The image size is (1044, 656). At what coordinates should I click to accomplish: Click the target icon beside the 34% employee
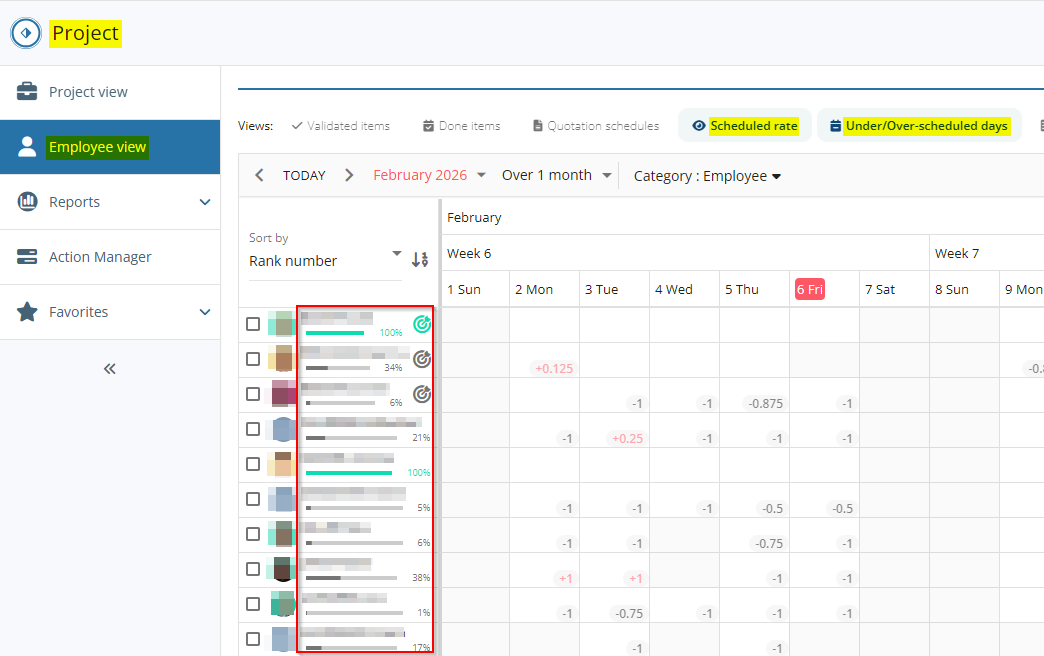[x=422, y=359]
